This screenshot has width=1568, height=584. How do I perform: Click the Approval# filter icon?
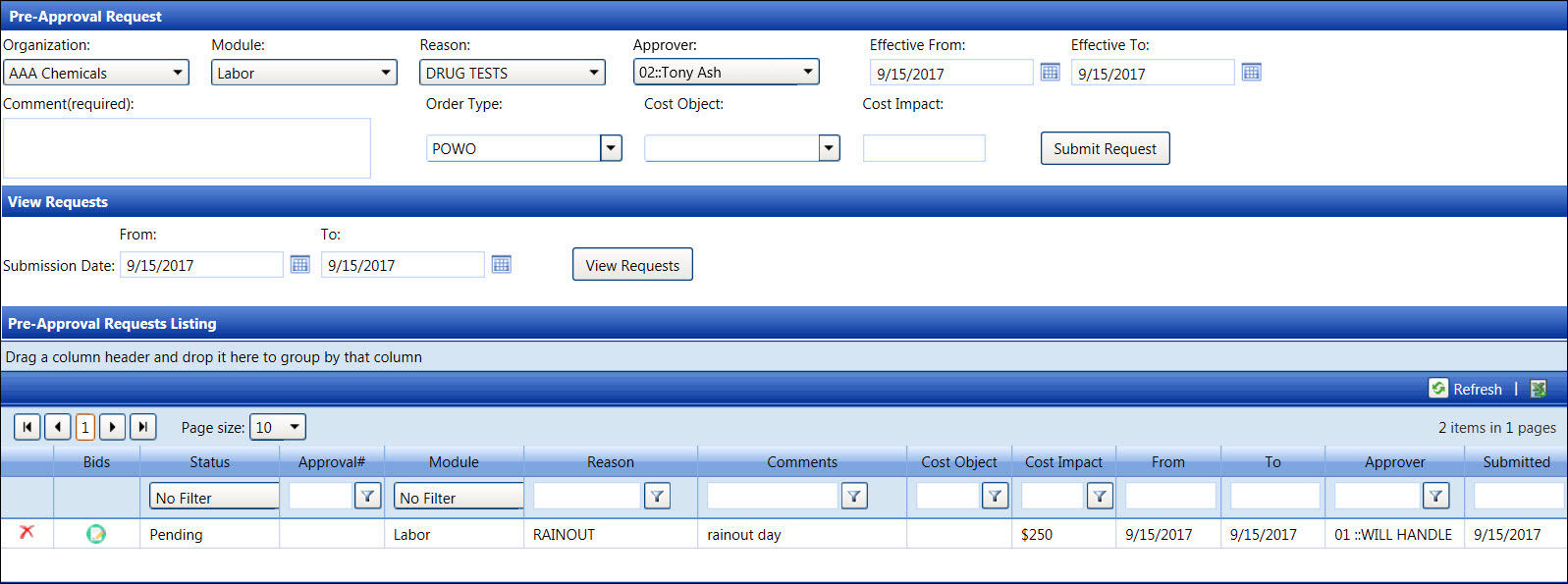pos(367,497)
